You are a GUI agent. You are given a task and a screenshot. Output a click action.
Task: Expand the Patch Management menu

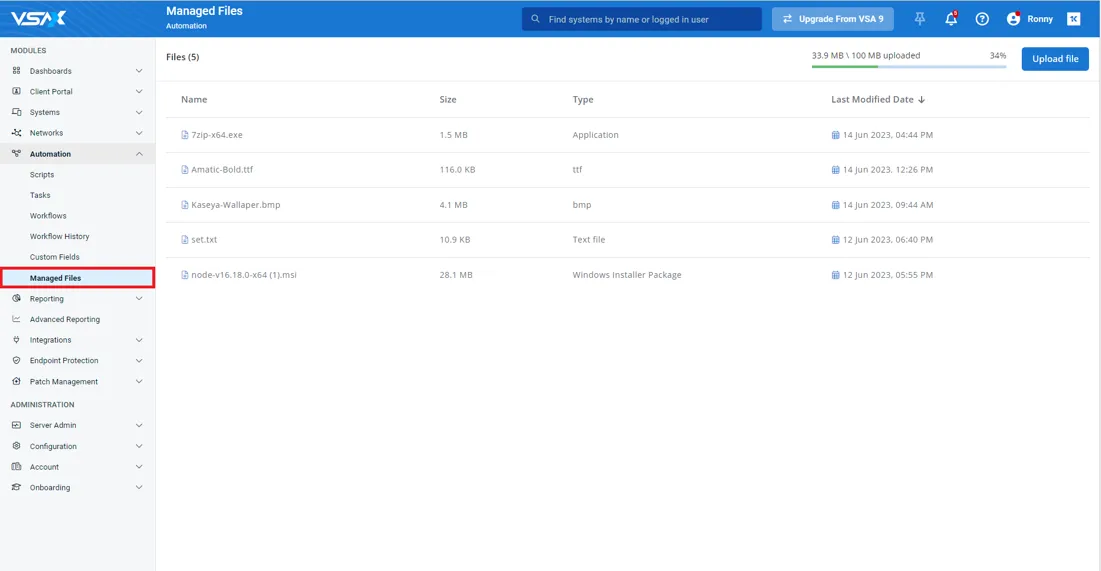(x=139, y=382)
